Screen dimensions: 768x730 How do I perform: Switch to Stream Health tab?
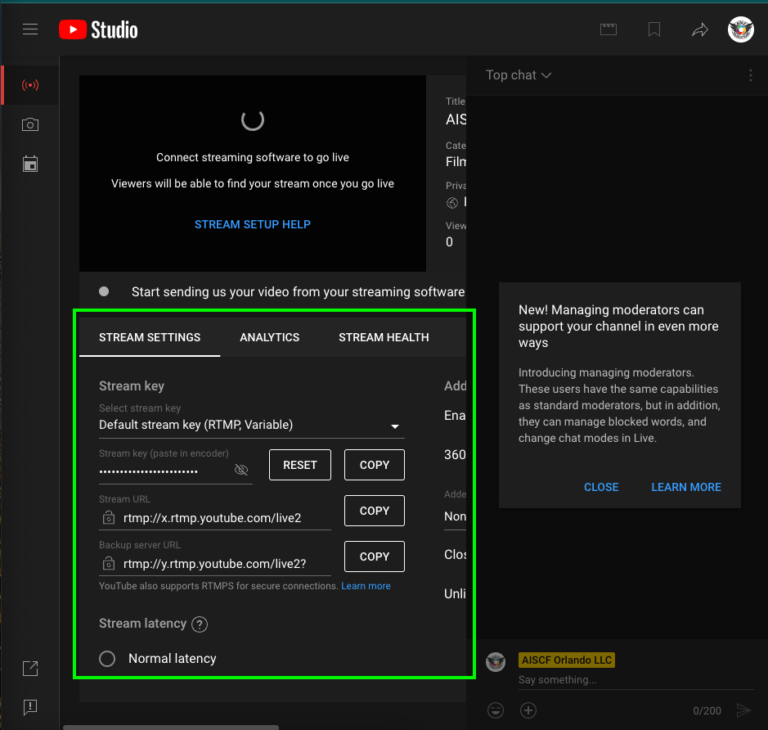coord(384,337)
